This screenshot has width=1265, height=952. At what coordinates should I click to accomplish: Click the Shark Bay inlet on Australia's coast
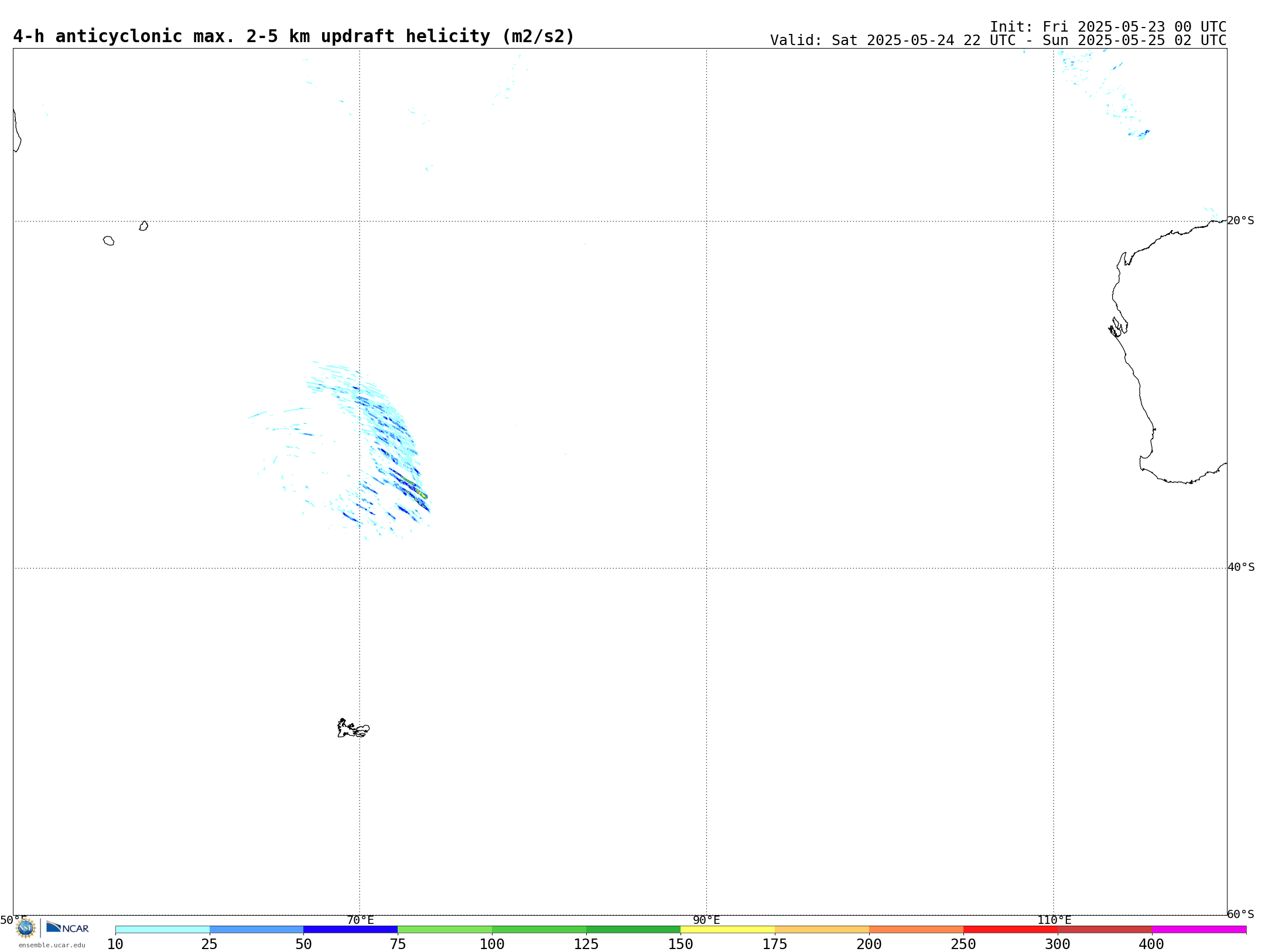pos(1118,327)
